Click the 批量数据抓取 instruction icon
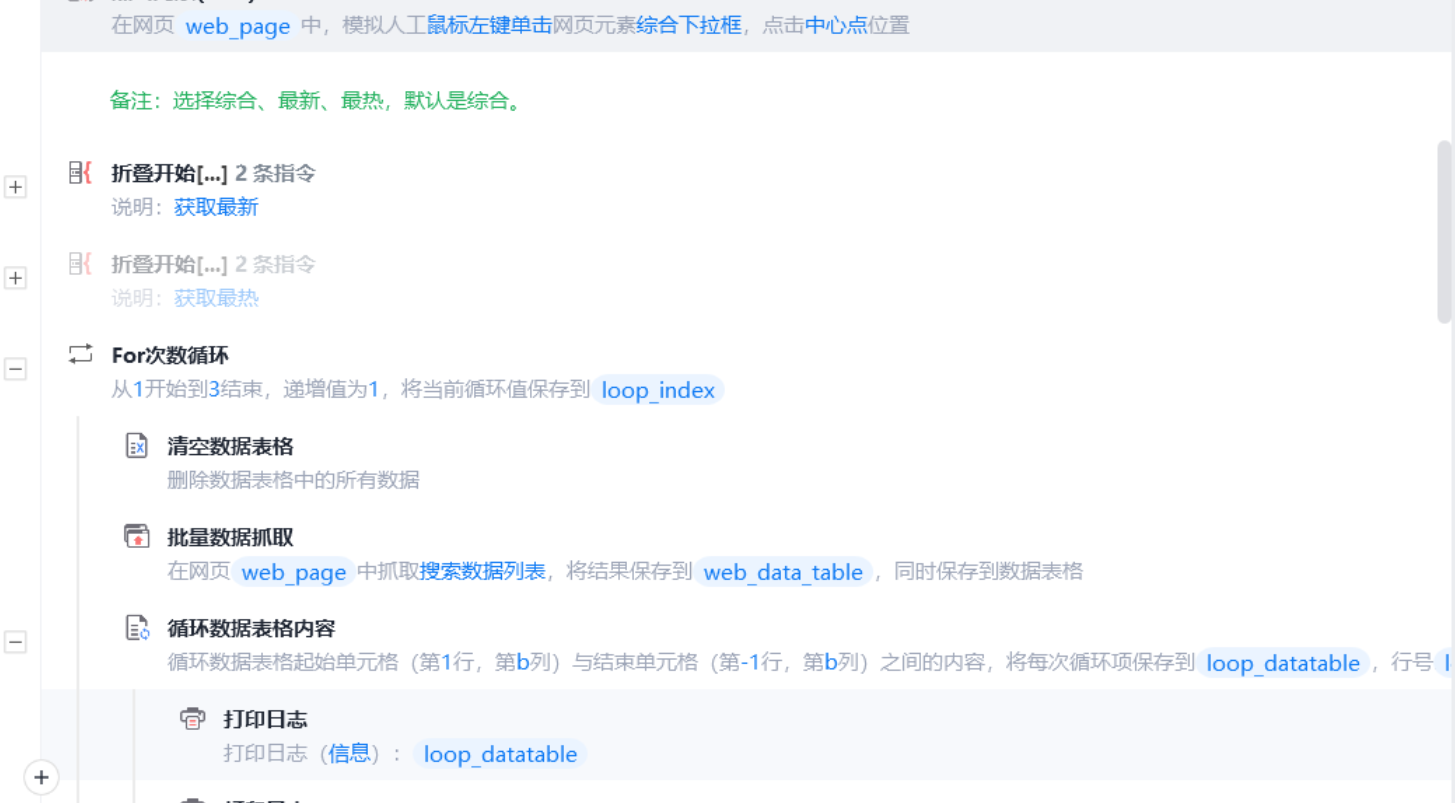 click(136, 537)
